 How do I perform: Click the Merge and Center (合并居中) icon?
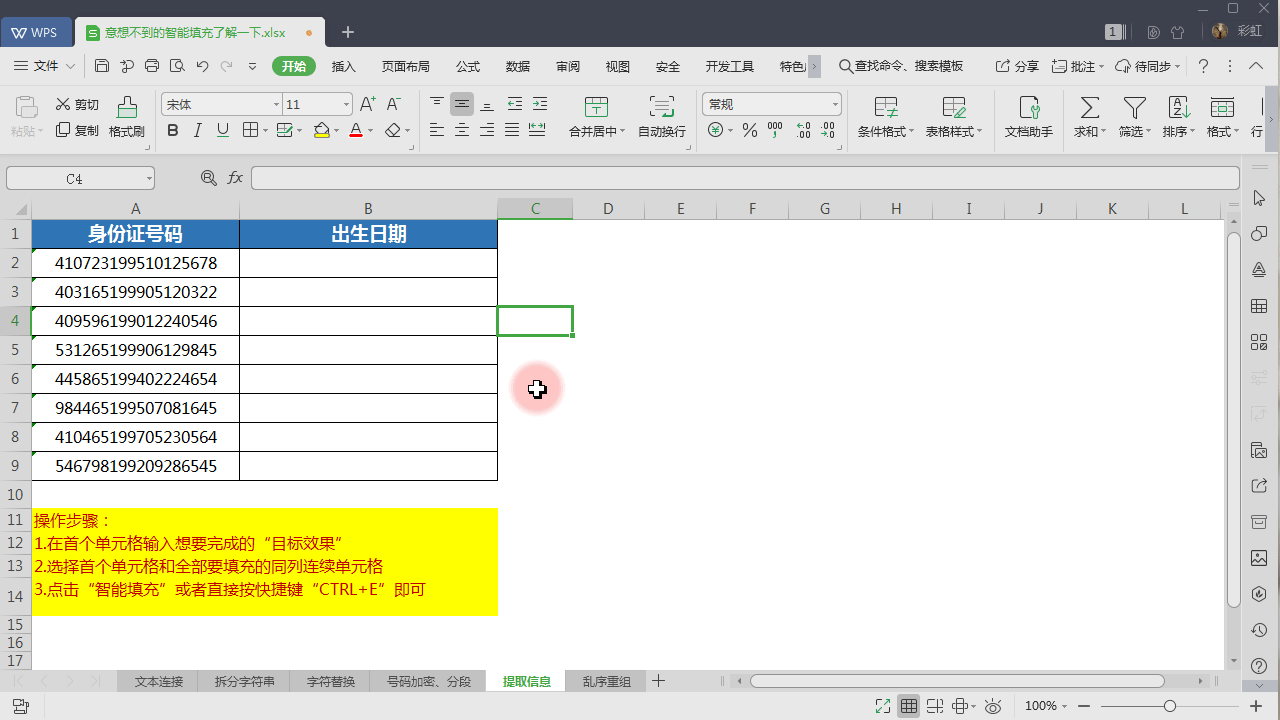pyautogui.click(x=596, y=107)
